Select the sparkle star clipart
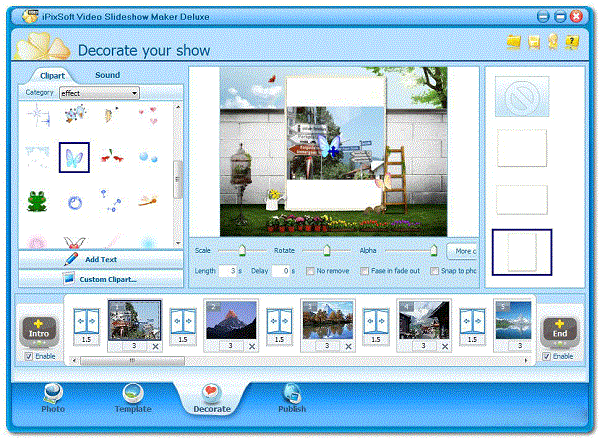Image resolution: width=600 pixels, height=439 pixels. 38,115
